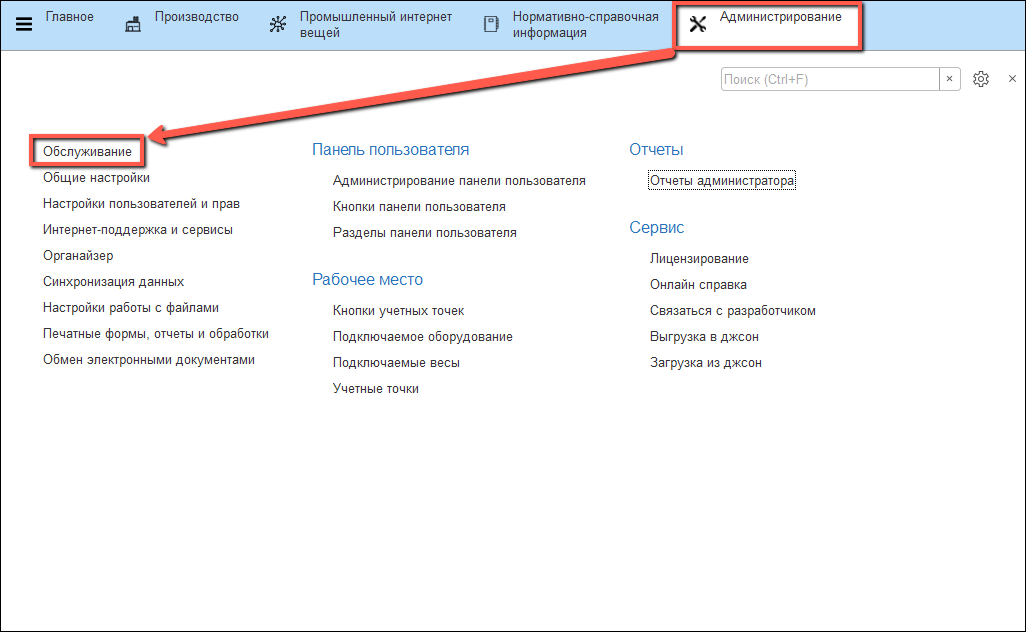Open Администрирование панели пользователя
This screenshot has width=1026, height=632.
click(459, 181)
